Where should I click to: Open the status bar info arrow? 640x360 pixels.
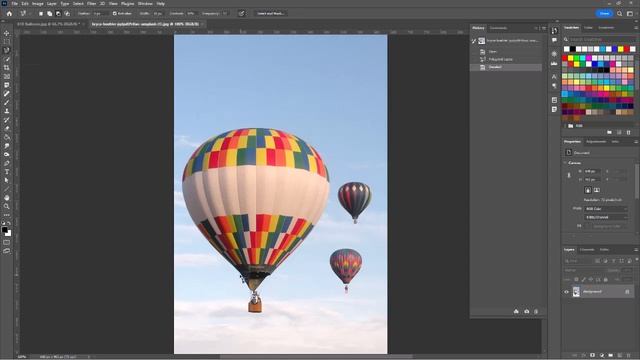pyautogui.click(x=89, y=357)
